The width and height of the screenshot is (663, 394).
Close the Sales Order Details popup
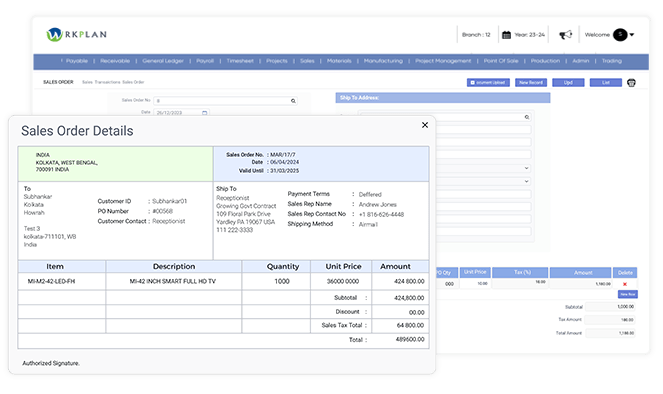(x=425, y=125)
